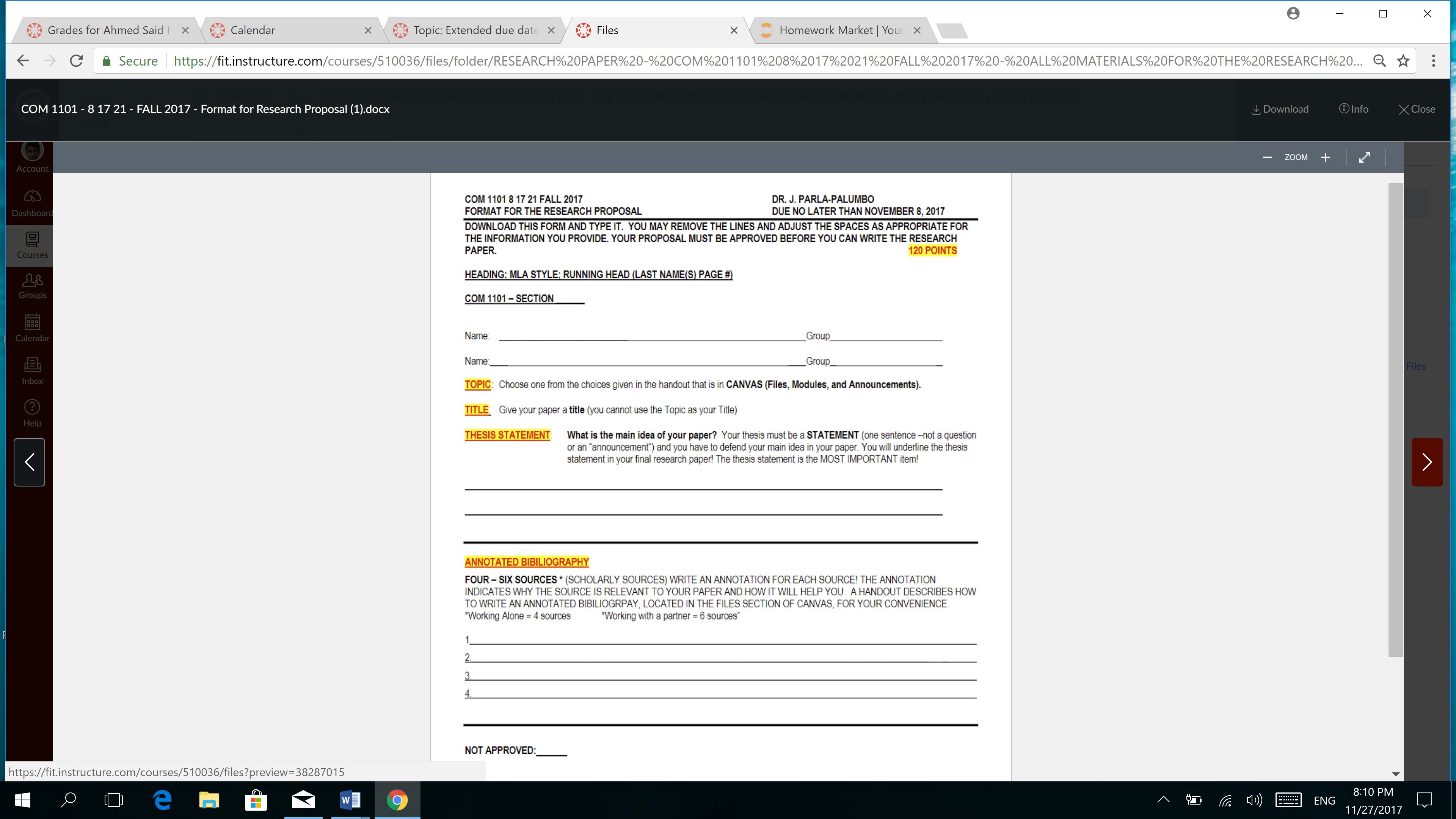The width and height of the screenshot is (1456, 819).
Task: Open Wi-Fi network settings in tray
Action: point(1225,800)
